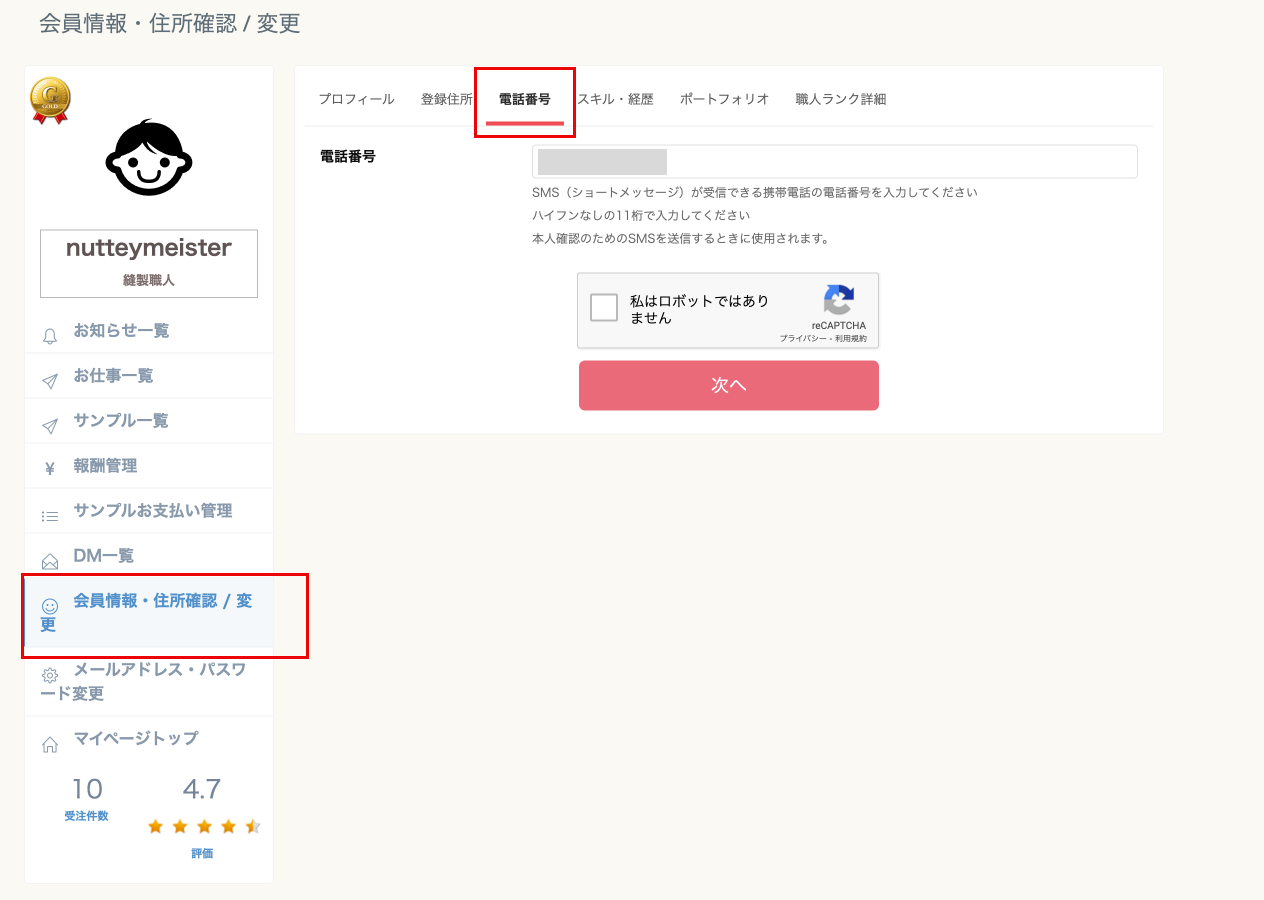Click the 受注件数 label

tap(86, 816)
